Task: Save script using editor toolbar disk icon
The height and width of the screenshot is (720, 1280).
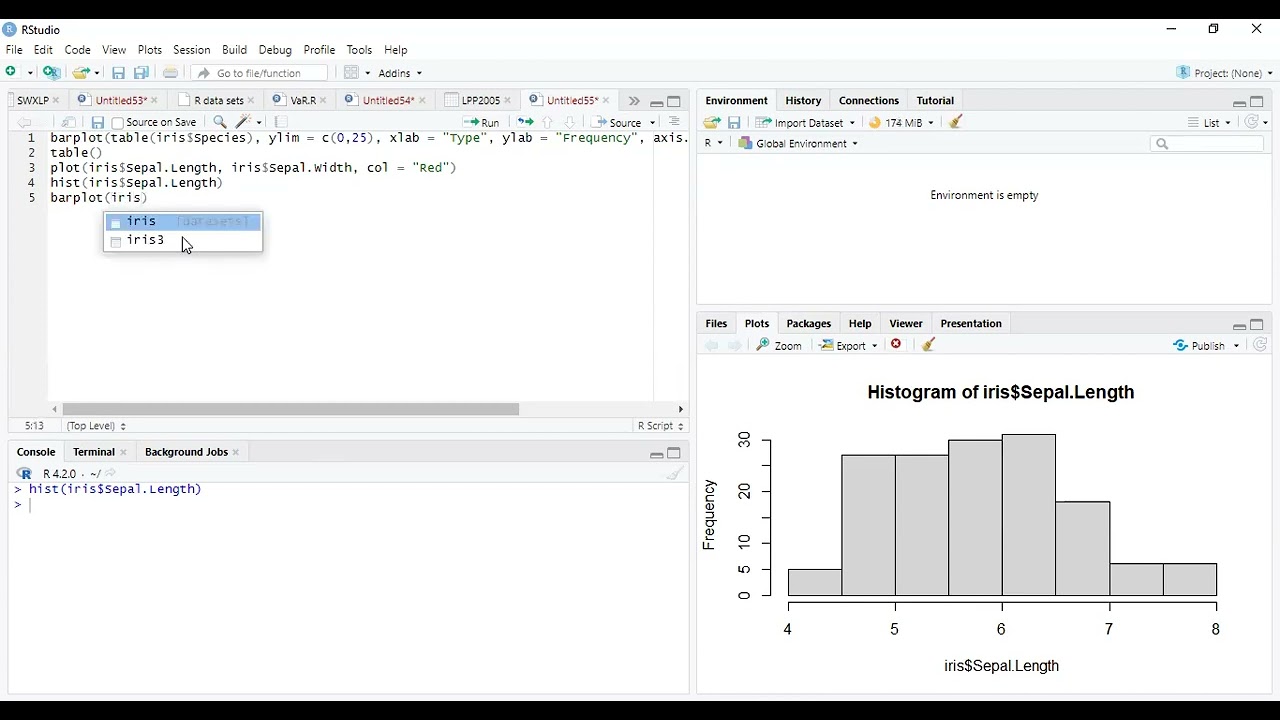Action: (x=98, y=122)
